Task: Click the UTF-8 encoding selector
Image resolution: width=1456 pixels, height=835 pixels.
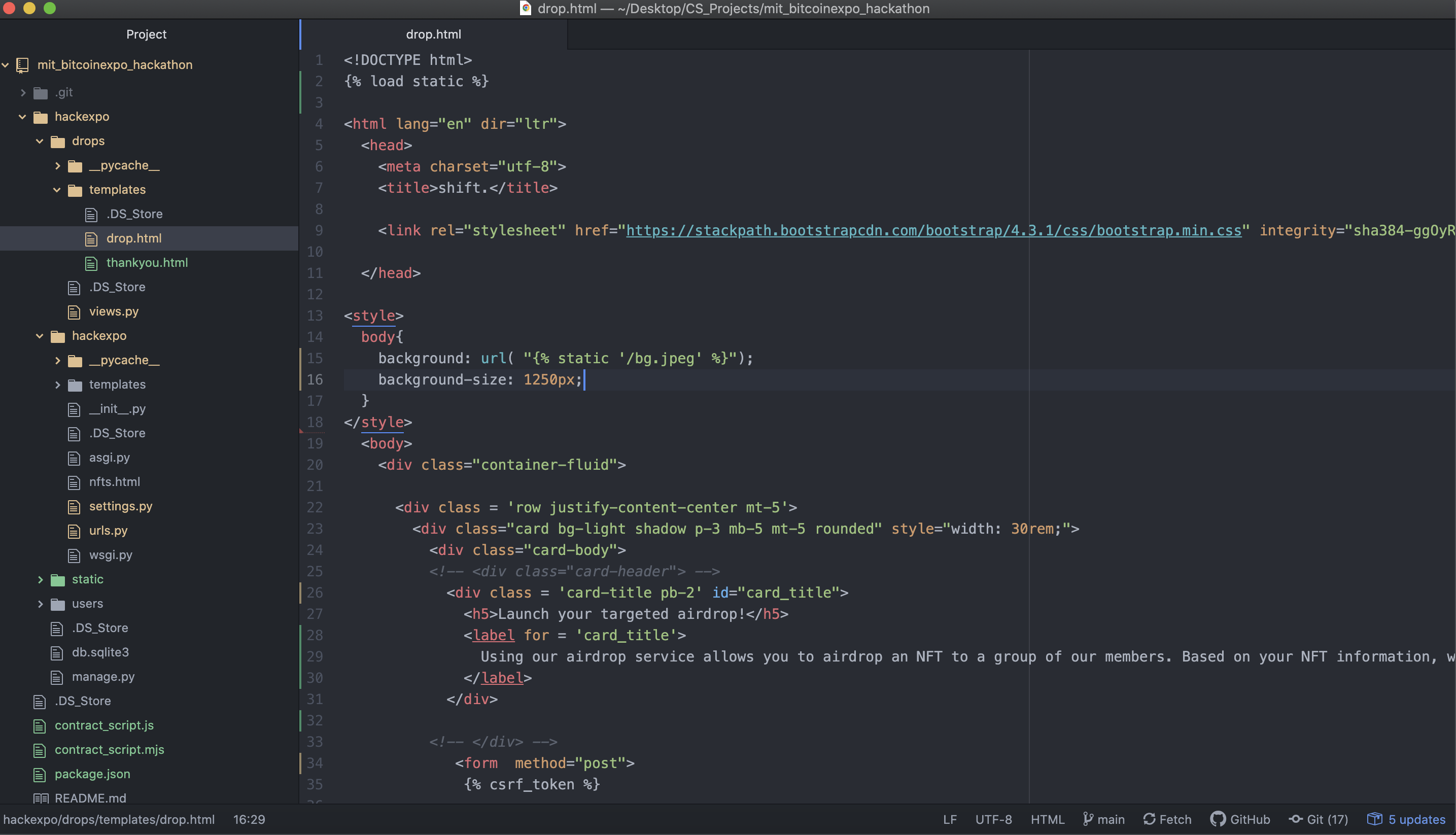Action: (x=993, y=819)
